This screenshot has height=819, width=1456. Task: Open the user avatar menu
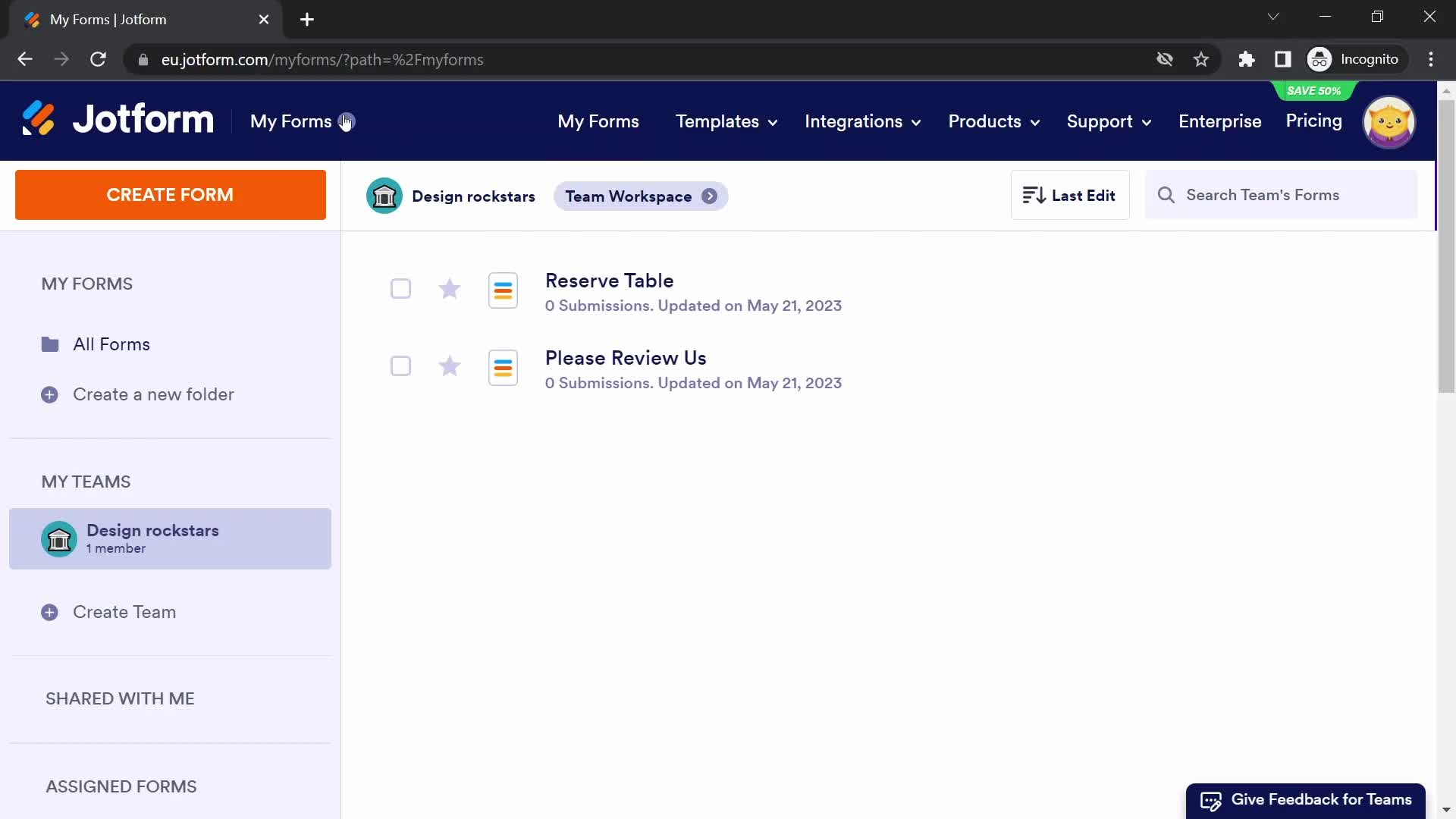coord(1389,121)
